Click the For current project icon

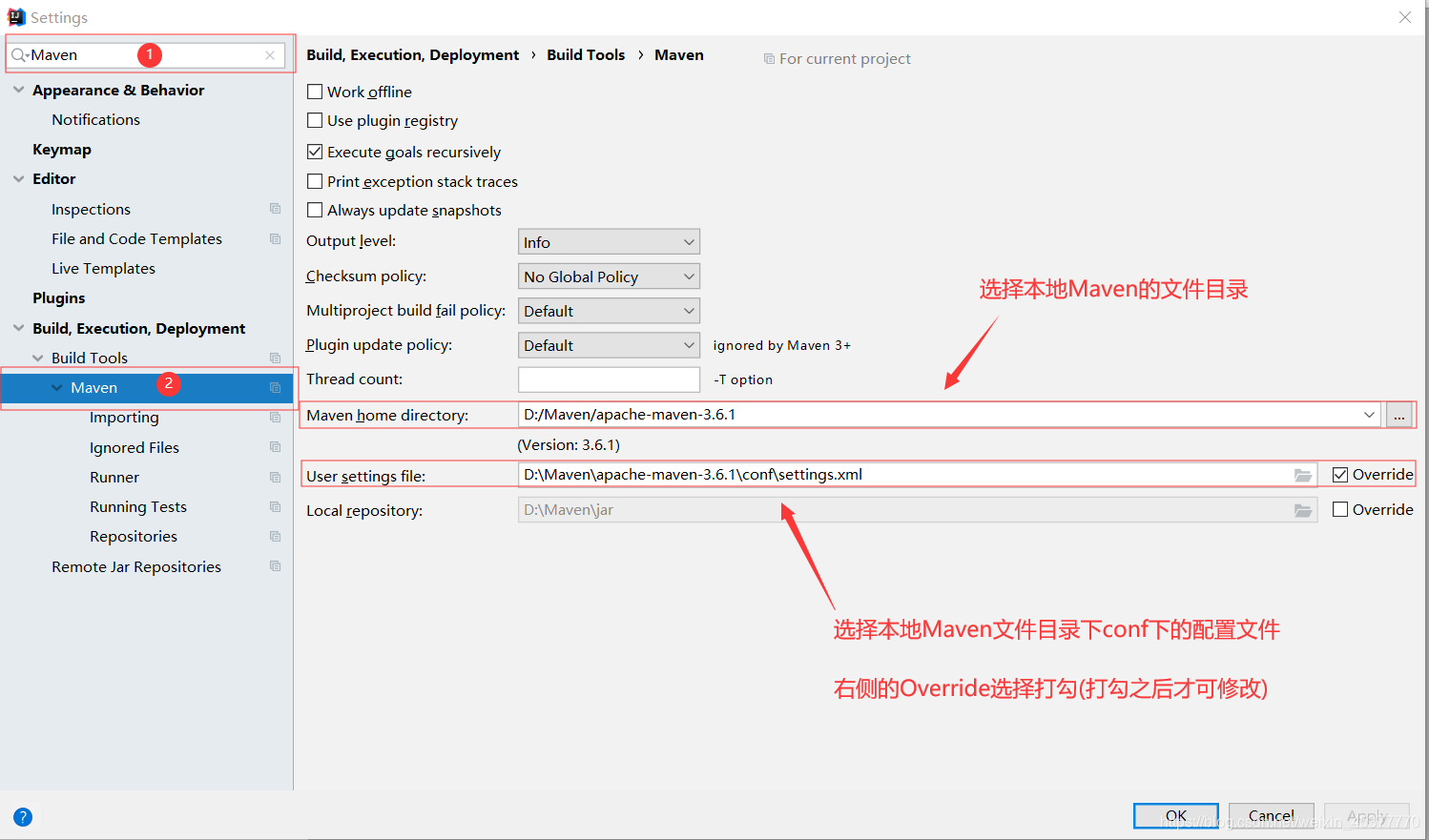pos(769,59)
